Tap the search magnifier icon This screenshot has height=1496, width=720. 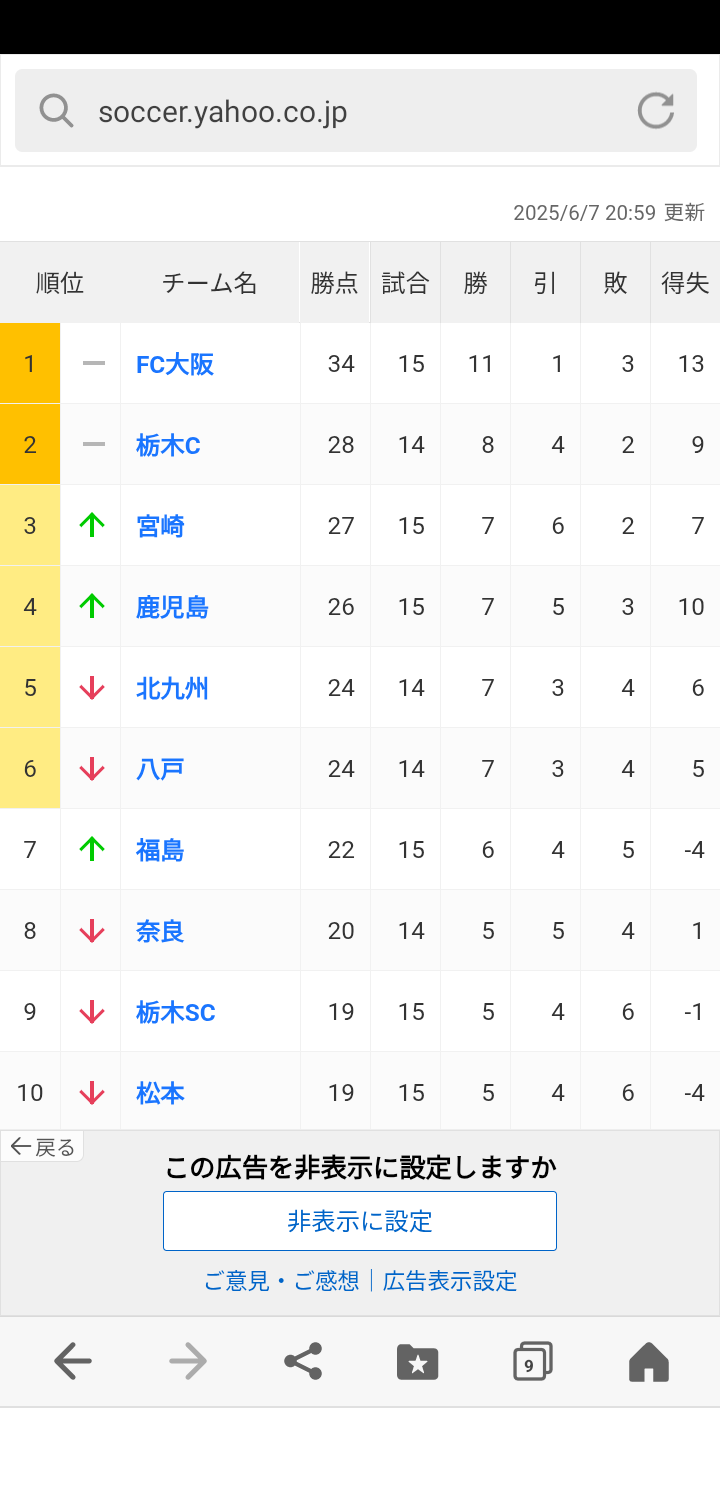56,111
